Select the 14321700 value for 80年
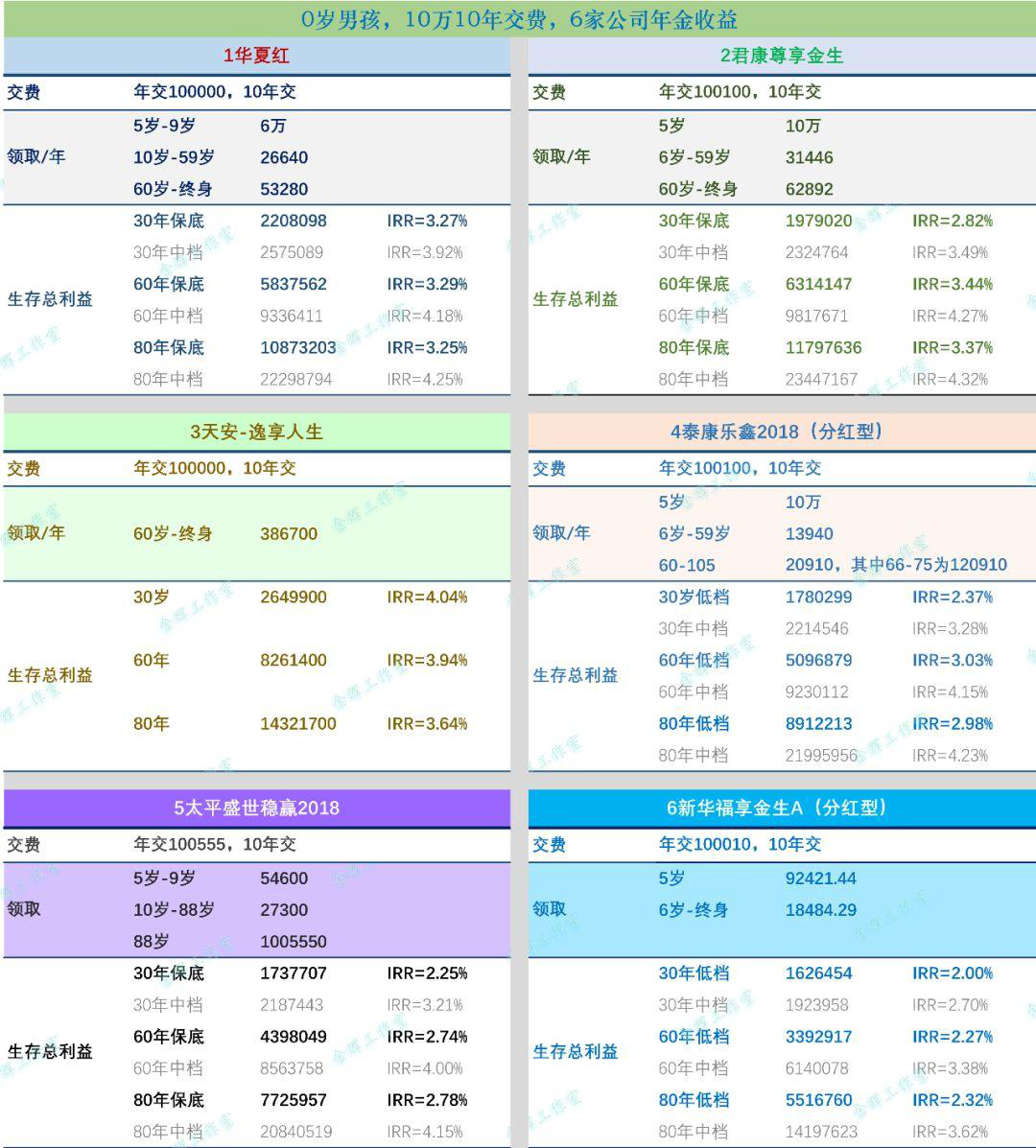The height and width of the screenshot is (1148, 1036). pyautogui.click(x=297, y=724)
